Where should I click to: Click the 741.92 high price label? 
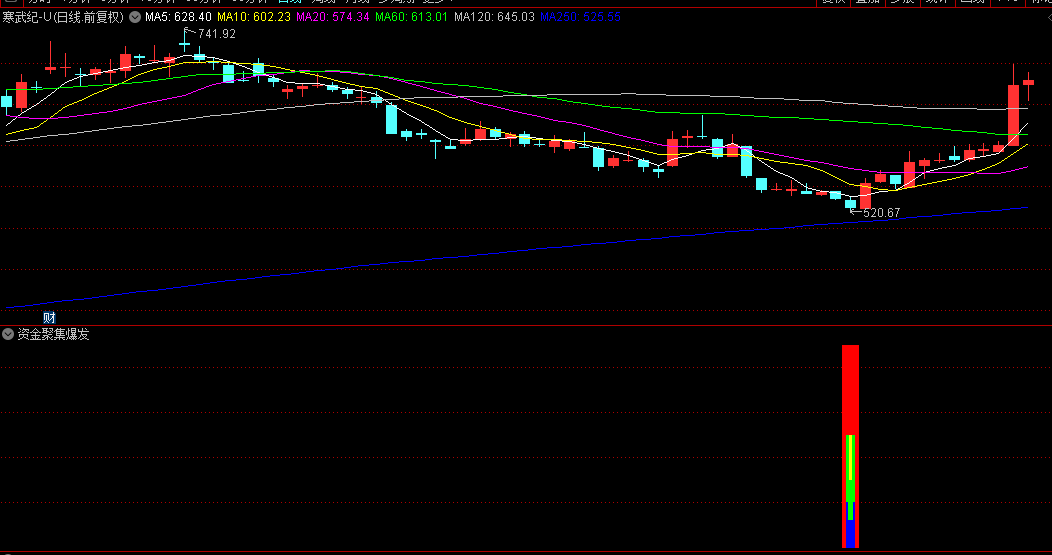pyautogui.click(x=217, y=34)
